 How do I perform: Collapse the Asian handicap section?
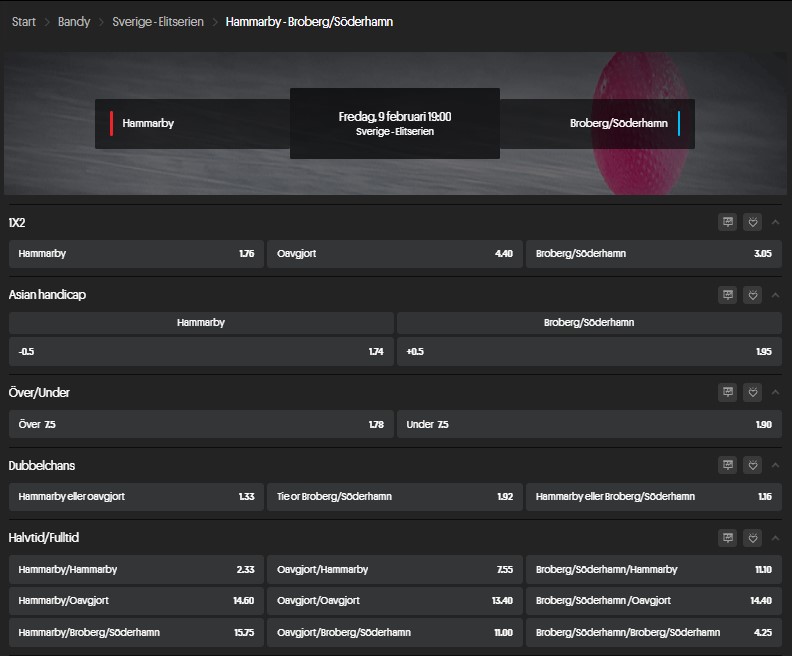[x=775, y=295]
